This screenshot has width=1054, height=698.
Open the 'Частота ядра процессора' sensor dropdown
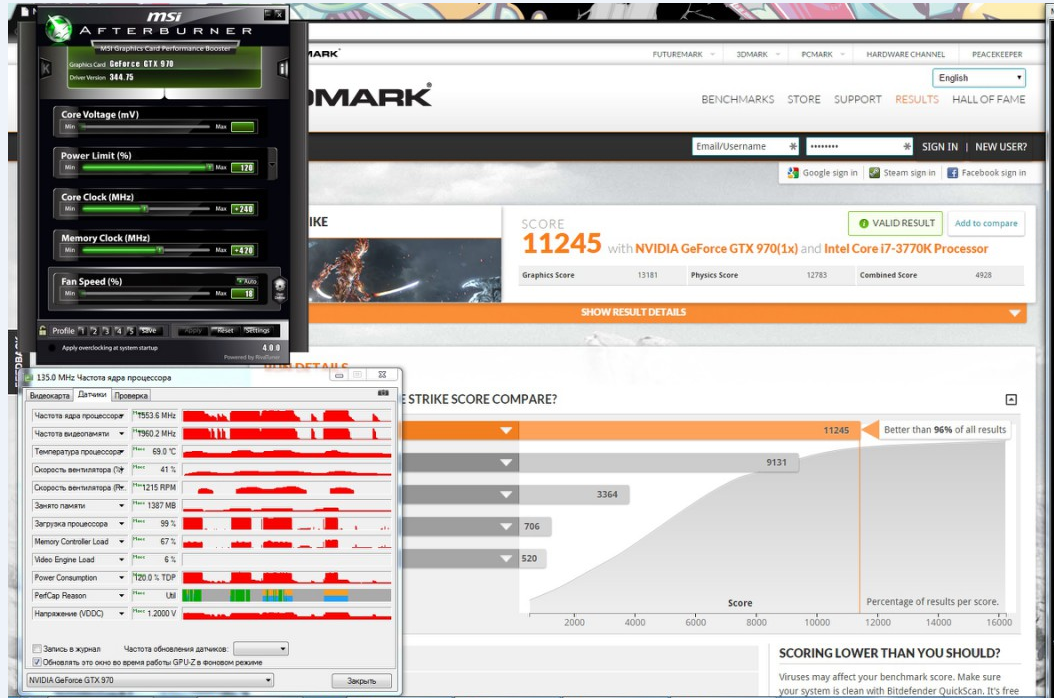coord(122,416)
